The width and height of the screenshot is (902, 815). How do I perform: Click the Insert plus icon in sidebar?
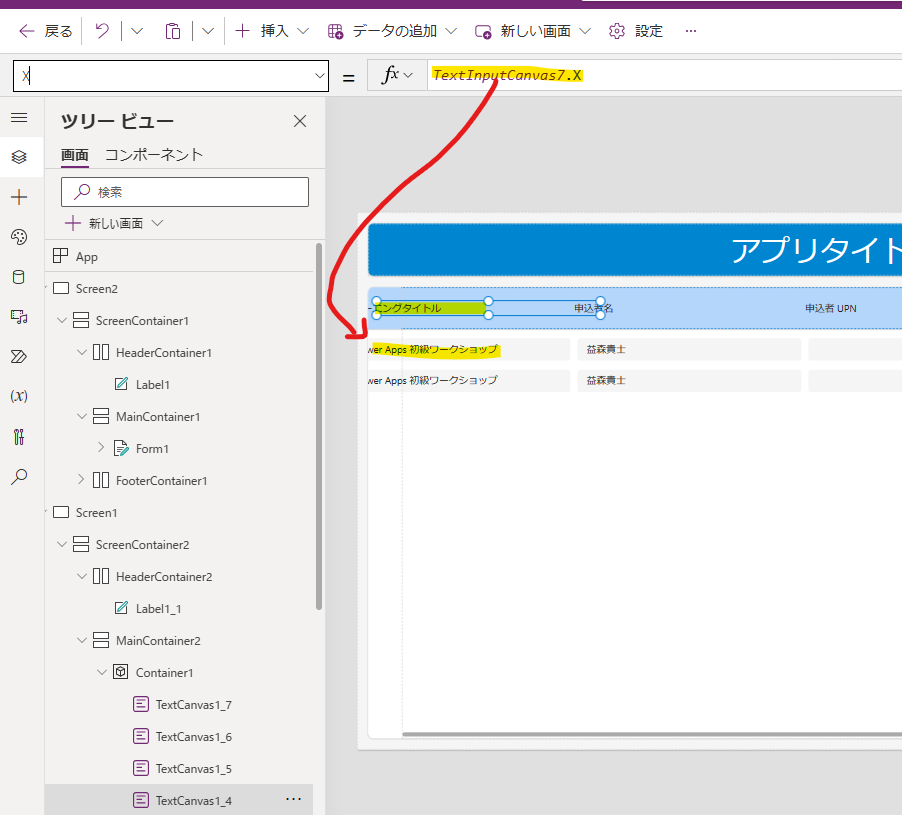(19, 197)
